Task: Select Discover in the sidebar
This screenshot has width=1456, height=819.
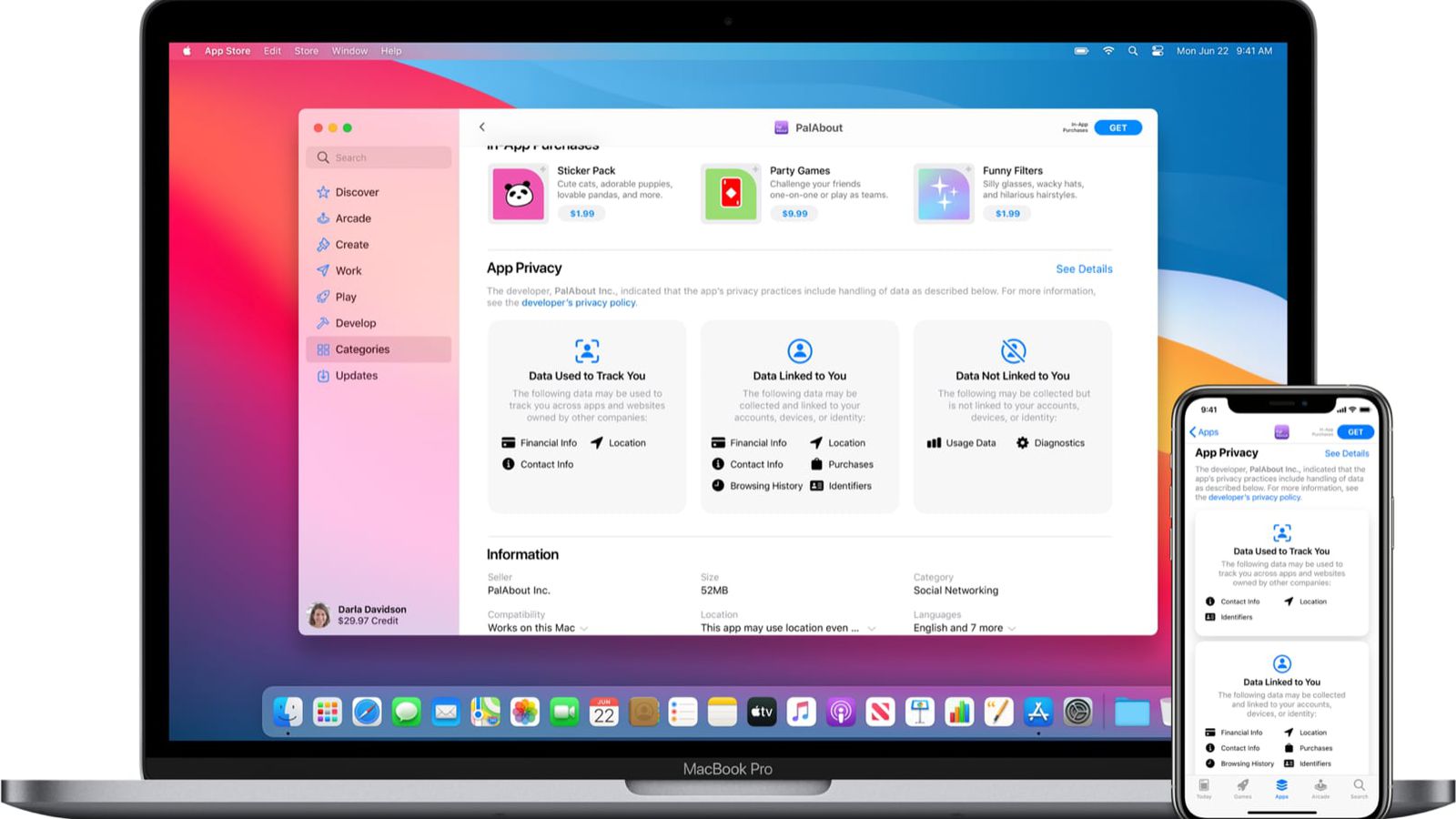Action: [379, 192]
